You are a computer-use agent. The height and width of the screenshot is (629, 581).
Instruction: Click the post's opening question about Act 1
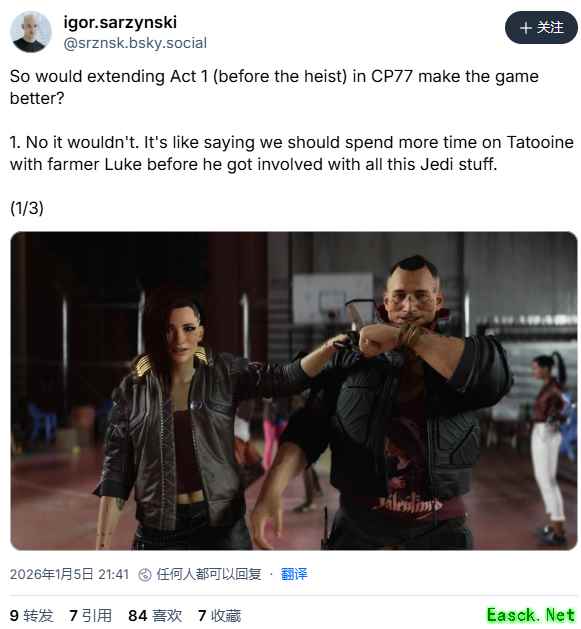[274, 87]
